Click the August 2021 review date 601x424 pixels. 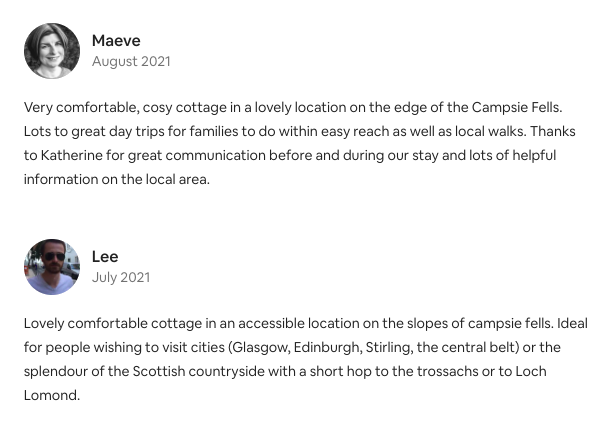[131, 61]
